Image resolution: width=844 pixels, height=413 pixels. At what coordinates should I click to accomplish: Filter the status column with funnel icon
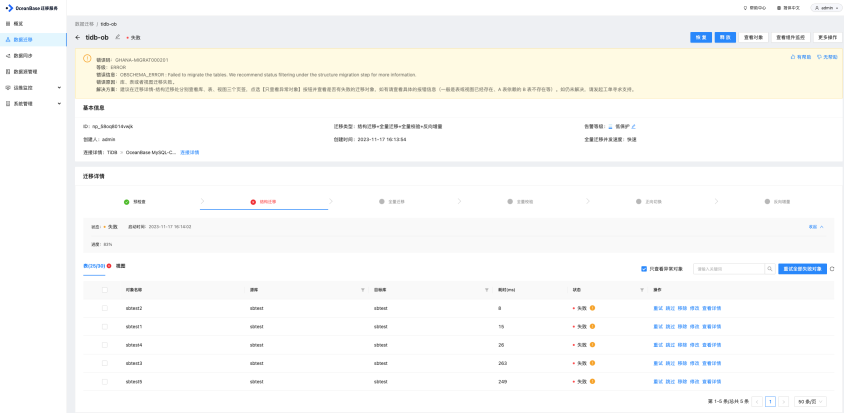[x=642, y=290]
